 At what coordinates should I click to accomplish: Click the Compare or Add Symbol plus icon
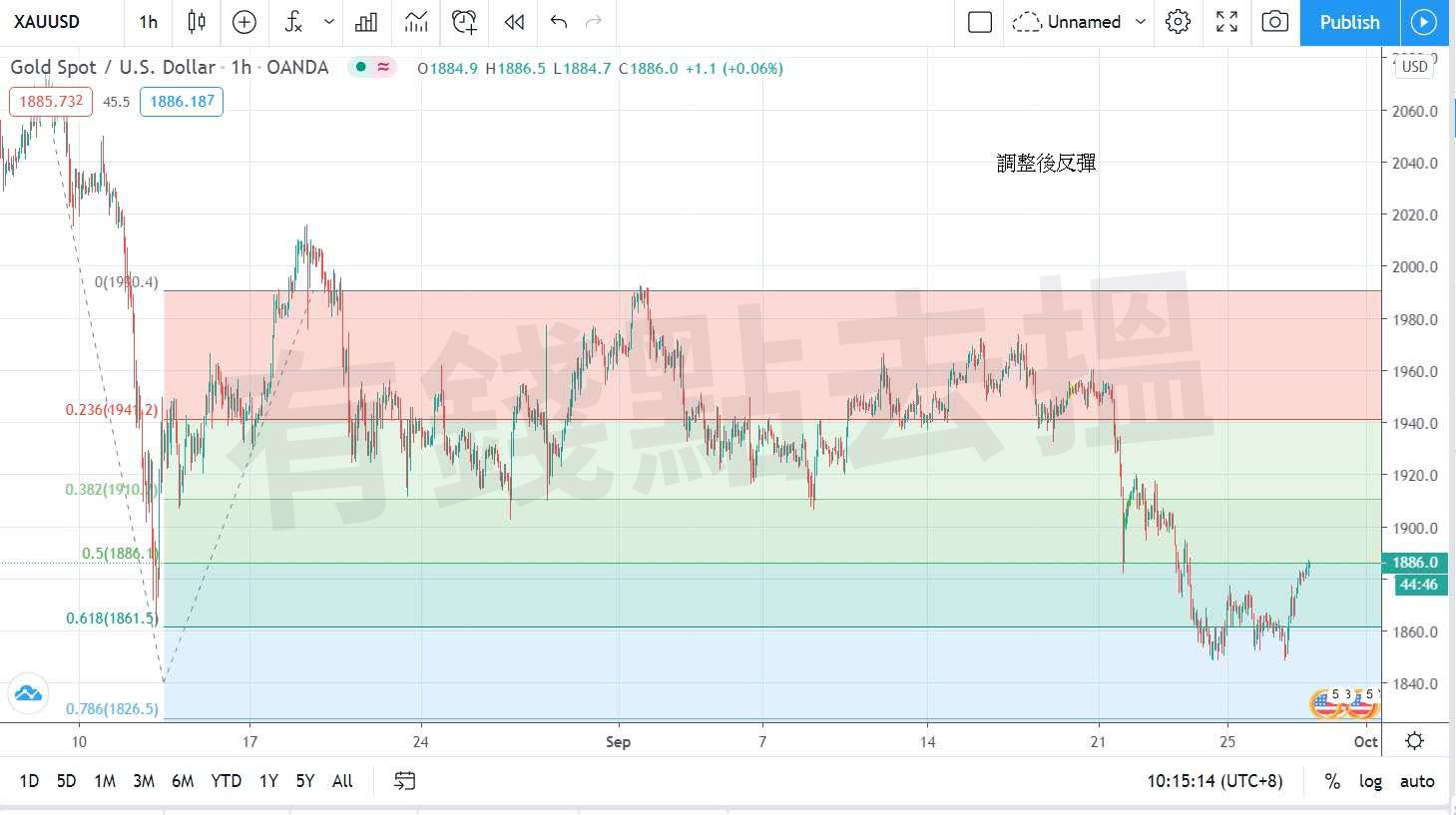(244, 22)
